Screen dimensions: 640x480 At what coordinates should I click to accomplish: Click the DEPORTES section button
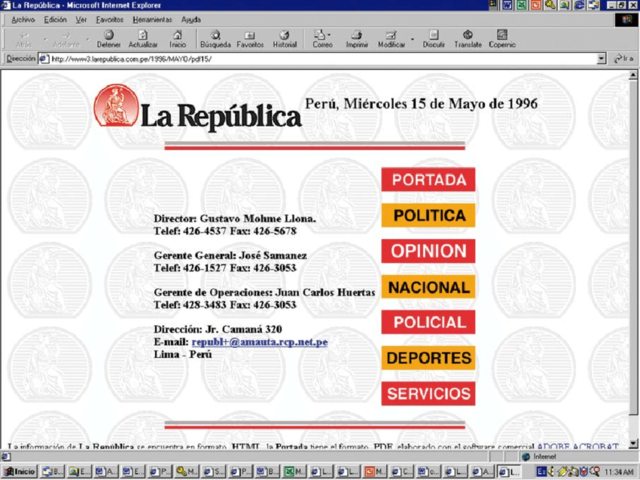(428, 358)
